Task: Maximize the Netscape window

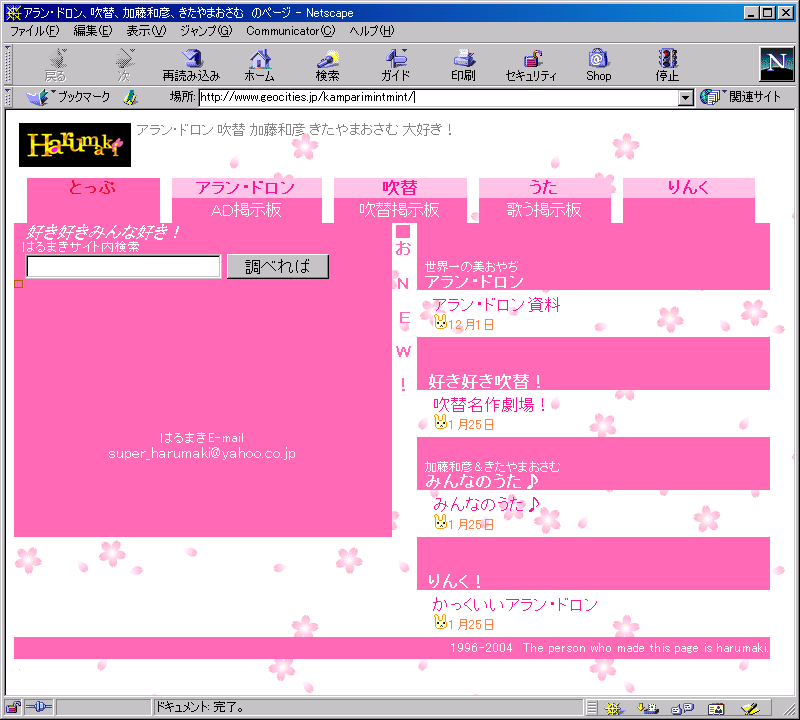Action: (x=767, y=13)
